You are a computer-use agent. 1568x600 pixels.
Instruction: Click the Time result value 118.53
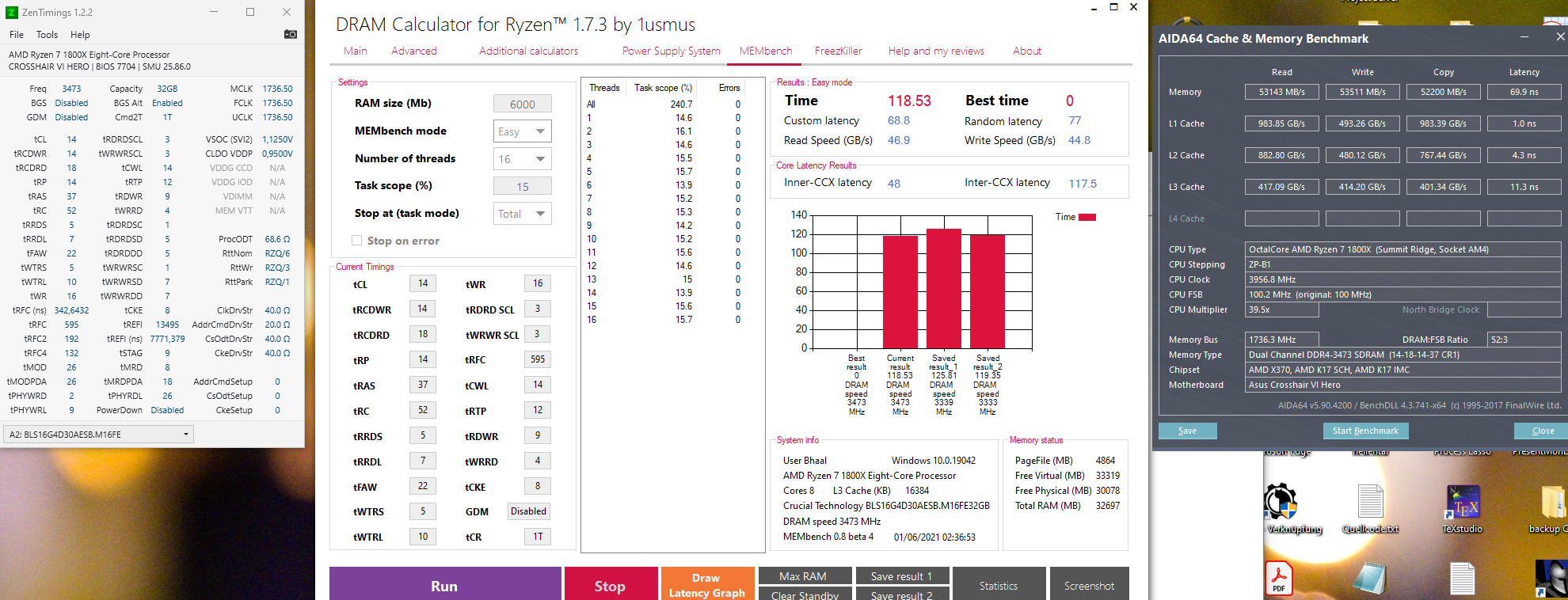[909, 101]
